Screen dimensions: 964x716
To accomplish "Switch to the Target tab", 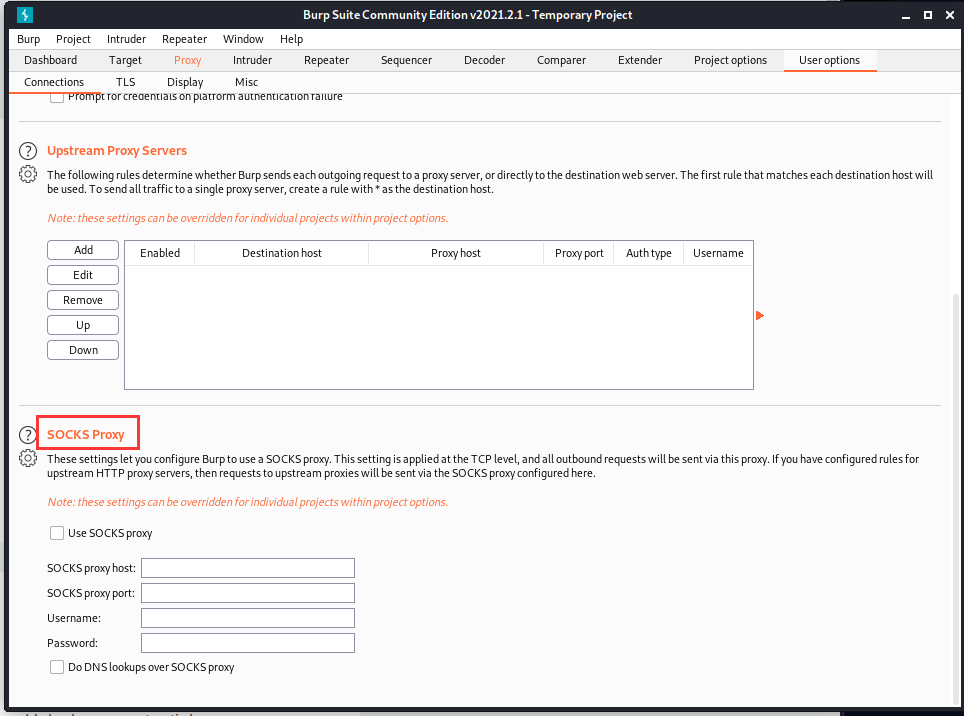I will point(125,60).
